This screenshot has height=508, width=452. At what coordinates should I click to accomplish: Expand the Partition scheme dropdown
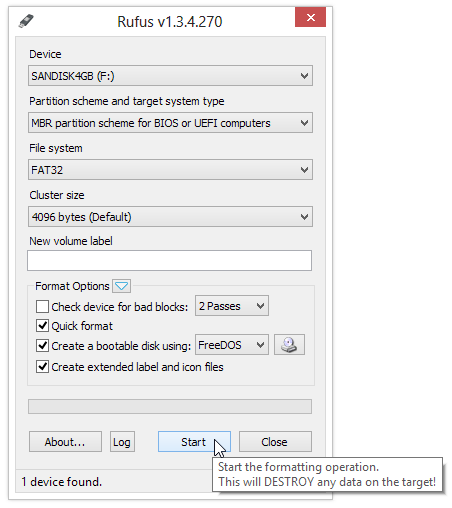170,123
